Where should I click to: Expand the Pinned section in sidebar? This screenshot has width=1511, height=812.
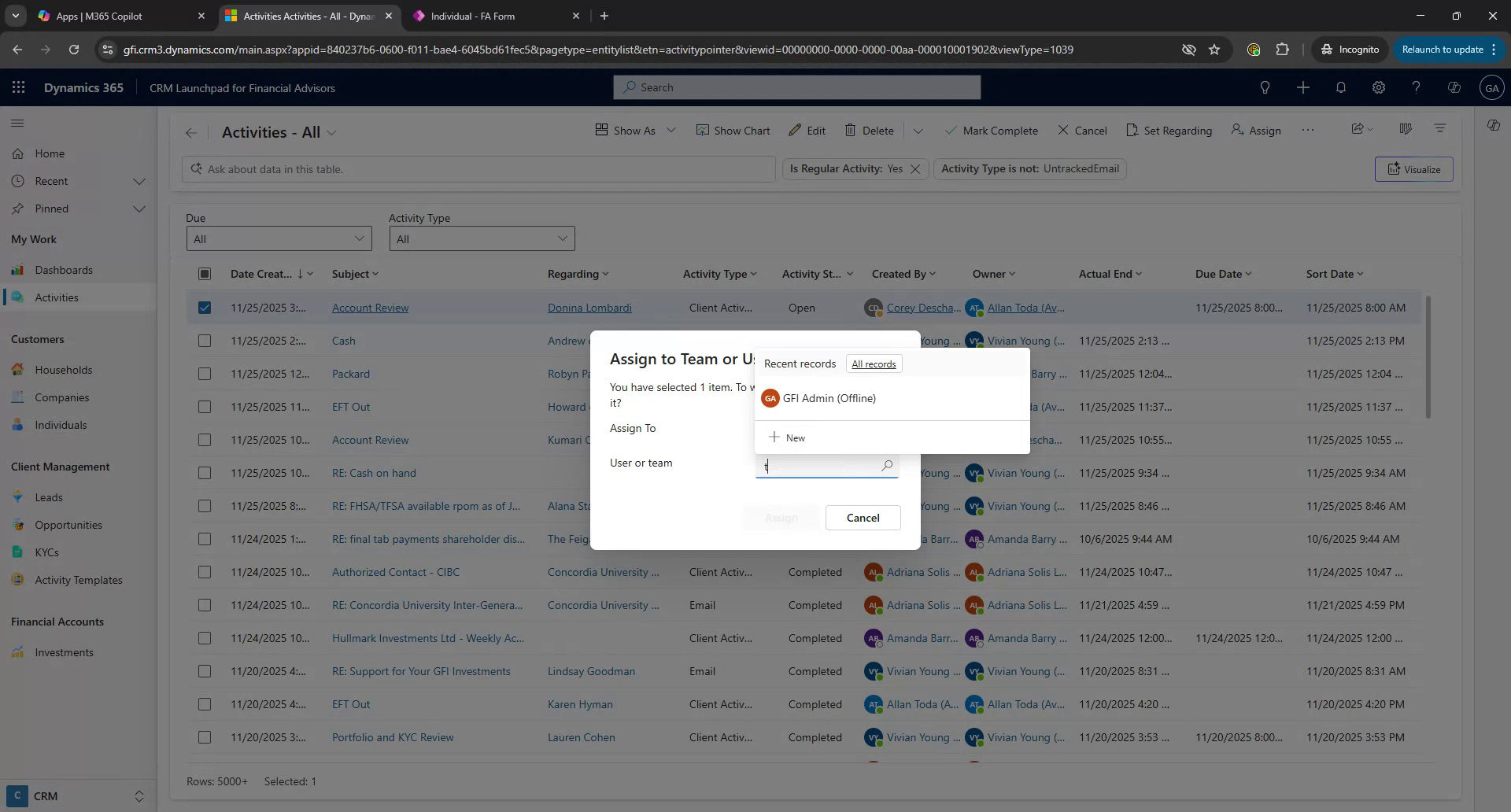[x=140, y=209]
